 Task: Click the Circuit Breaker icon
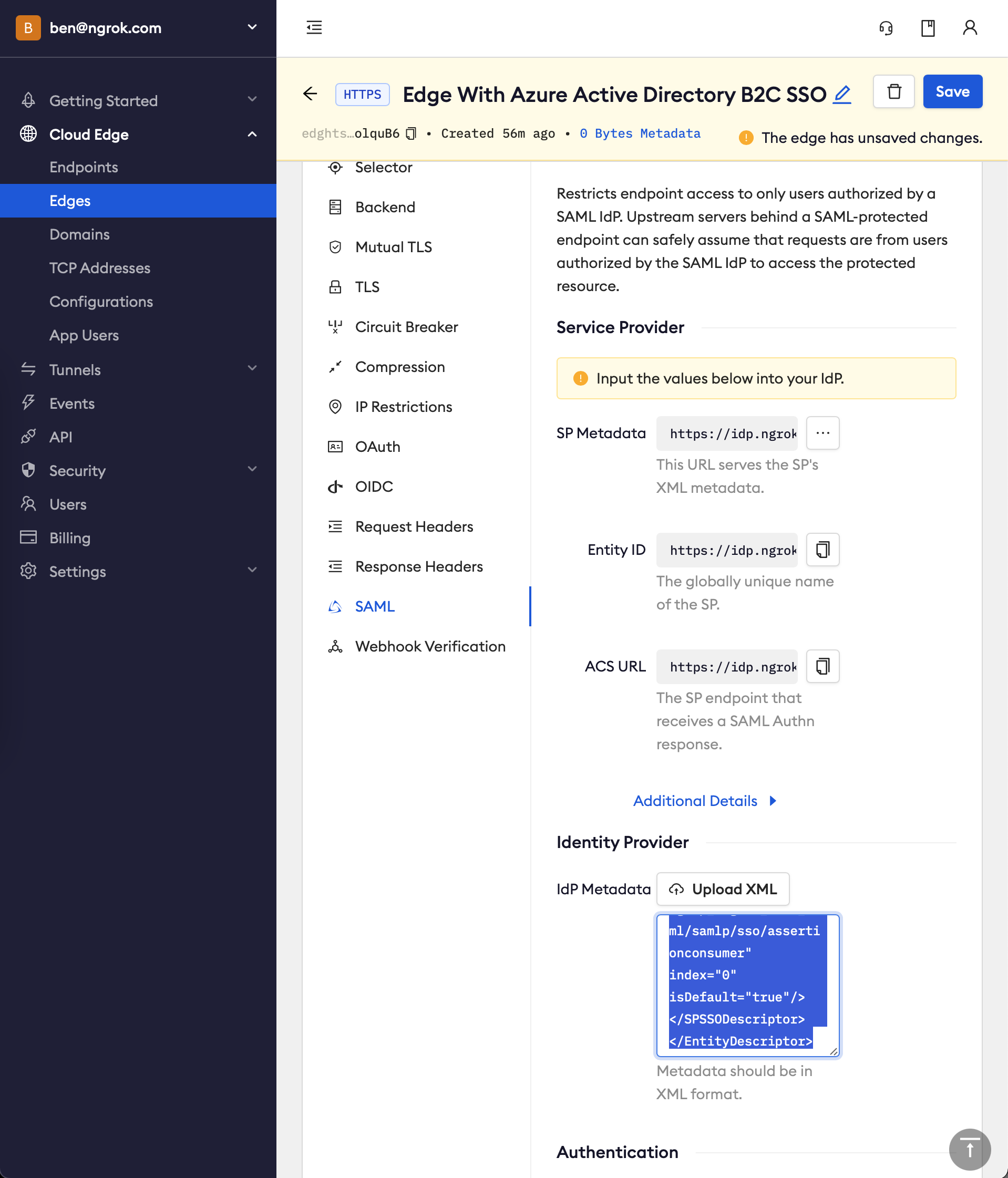(x=335, y=327)
